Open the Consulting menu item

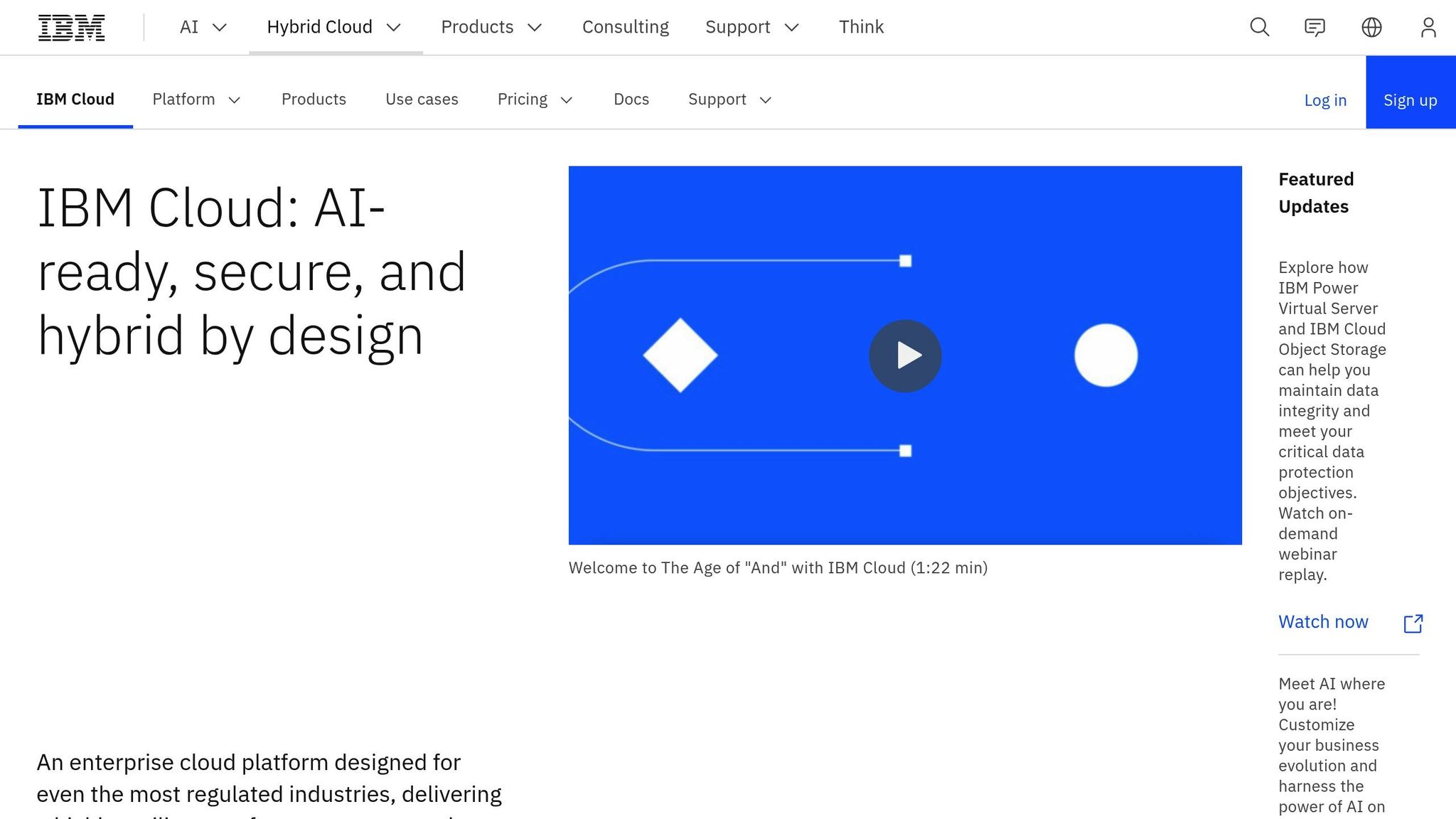click(x=626, y=27)
